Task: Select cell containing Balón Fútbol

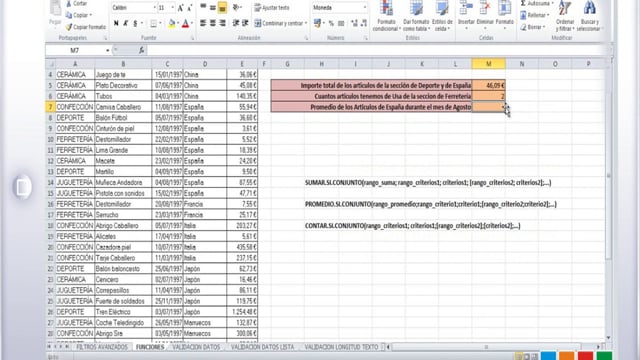Action: click(123, 118)
